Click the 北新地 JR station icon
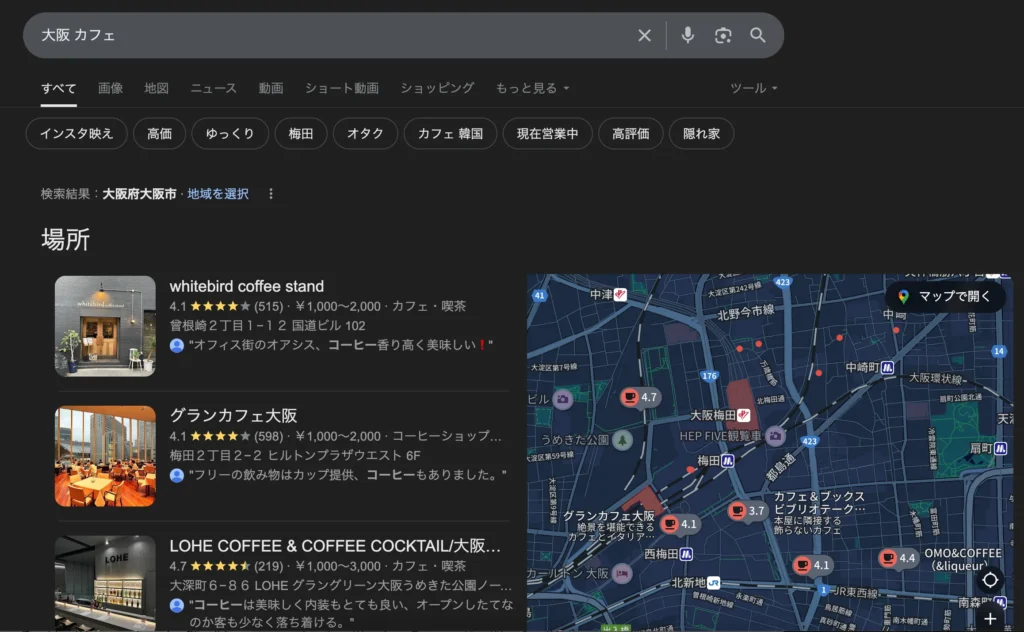This screenshot has width=1024, height=632. coord(714,582)
